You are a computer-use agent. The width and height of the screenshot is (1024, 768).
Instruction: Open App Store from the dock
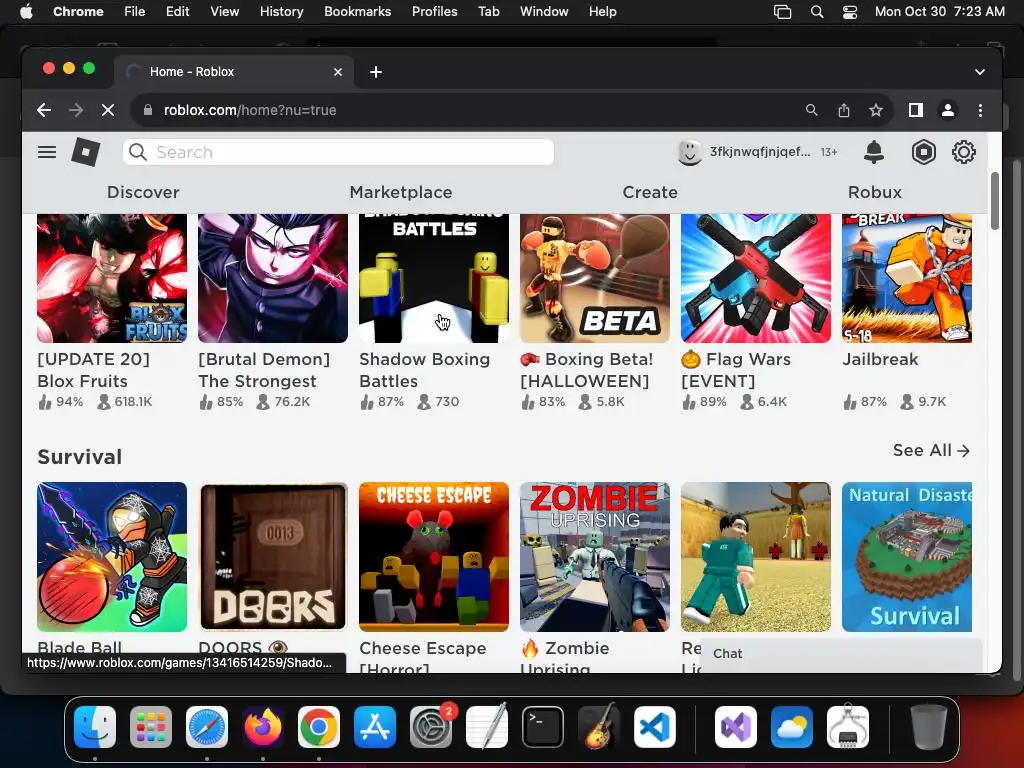(375, 727)
